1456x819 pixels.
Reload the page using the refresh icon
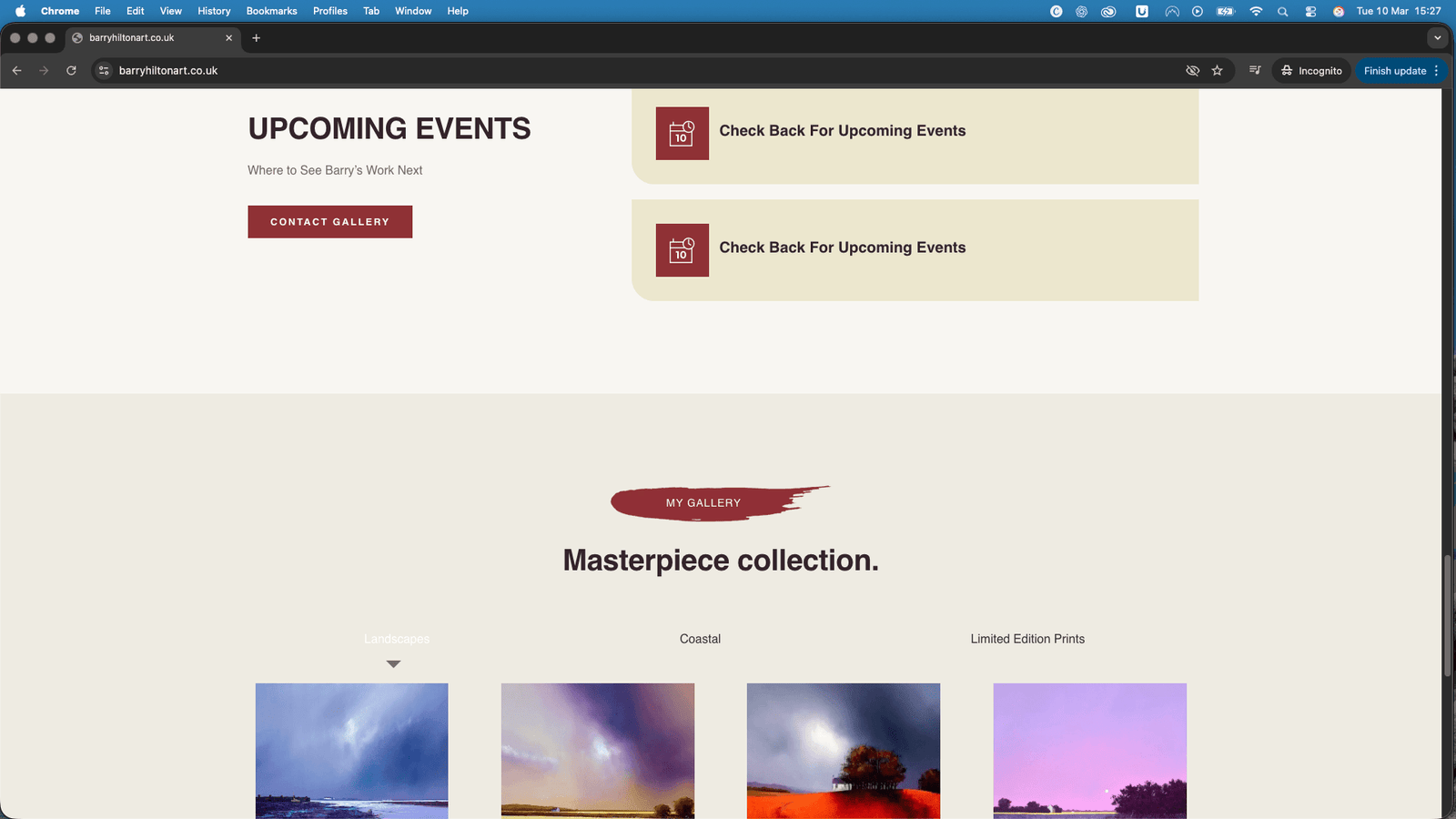coord(71,71)
